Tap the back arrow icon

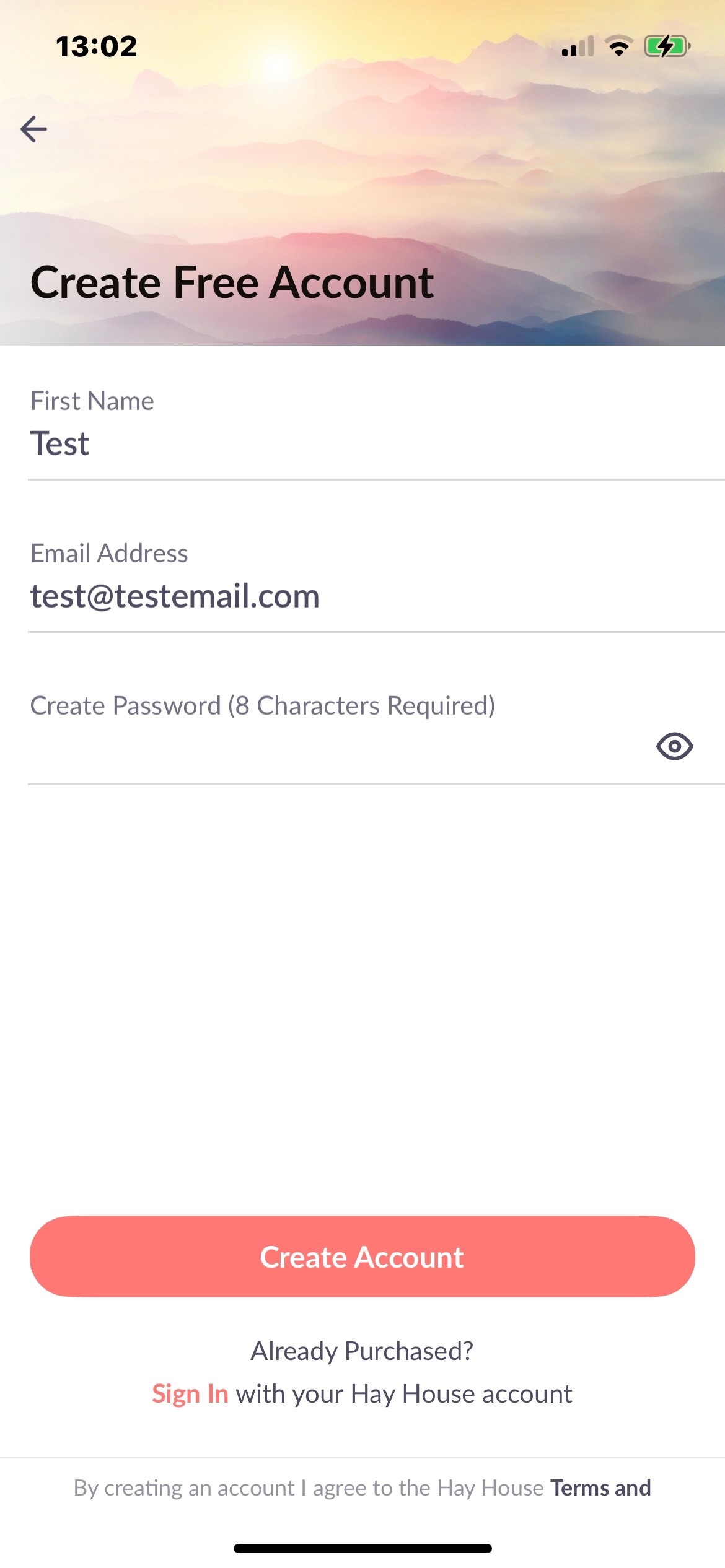(33, 129)
